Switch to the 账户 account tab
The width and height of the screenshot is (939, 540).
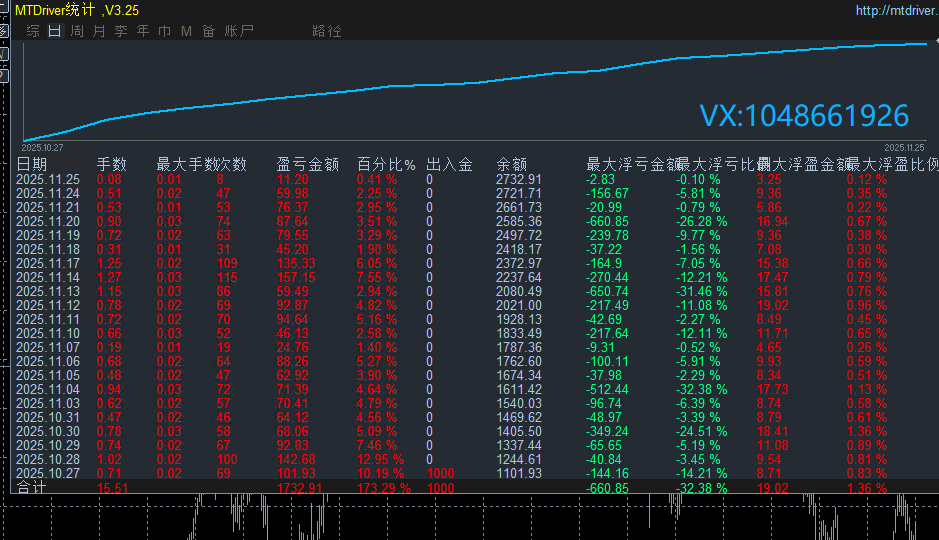[240, 31]
